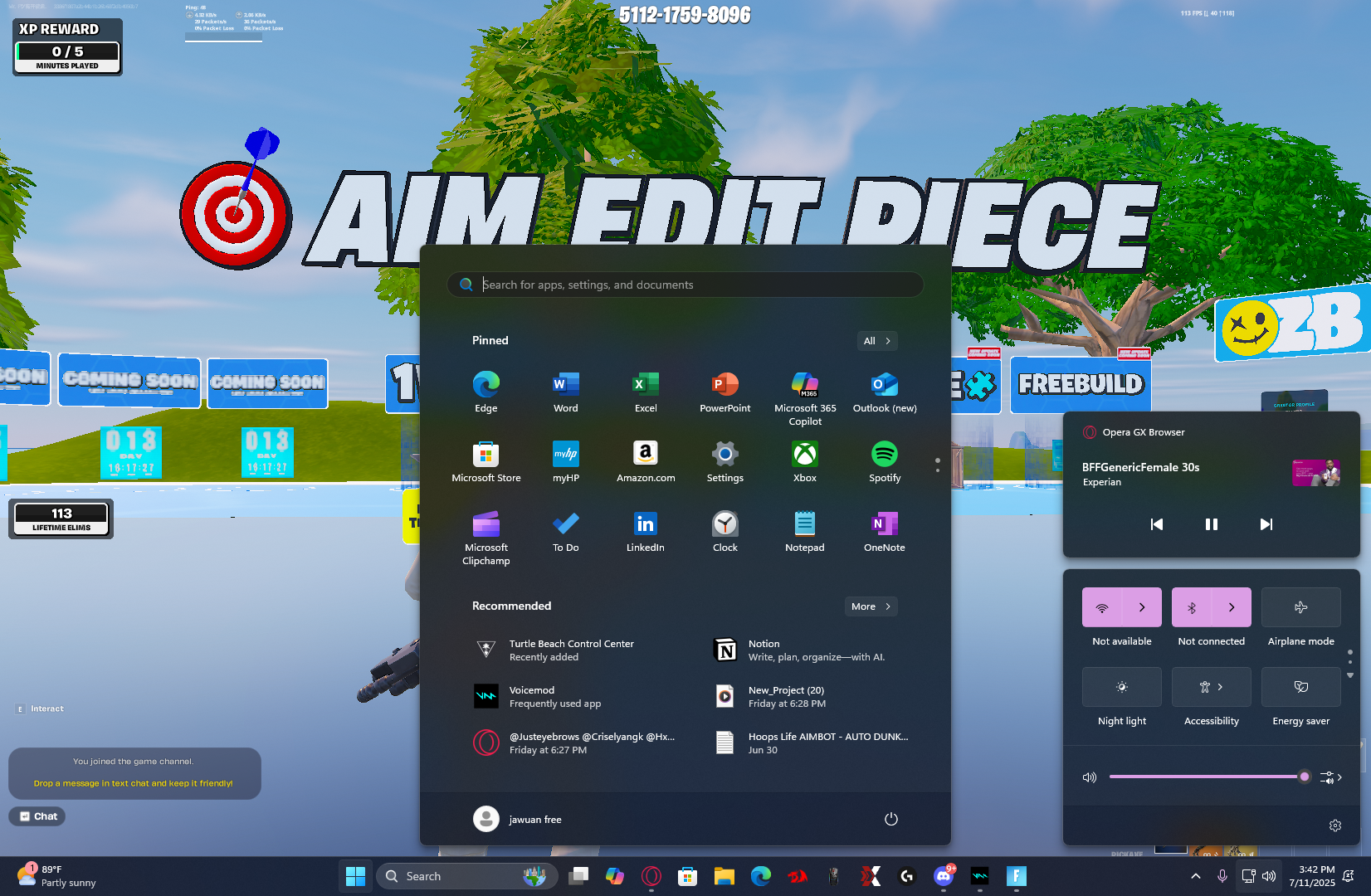Show hidden system tray icons chevron
This screenshot has width=1371, height=896.
point(1196,876)
